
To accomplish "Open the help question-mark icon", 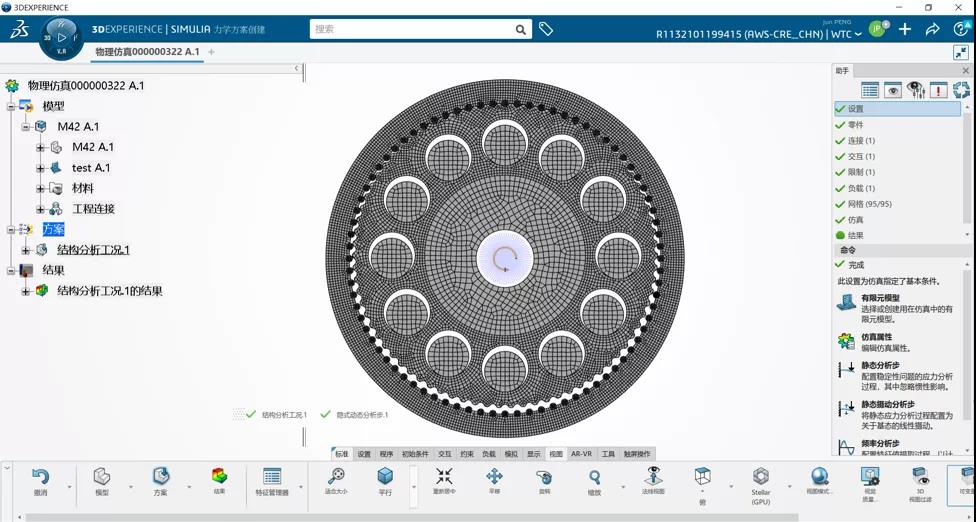I will 960,29.
